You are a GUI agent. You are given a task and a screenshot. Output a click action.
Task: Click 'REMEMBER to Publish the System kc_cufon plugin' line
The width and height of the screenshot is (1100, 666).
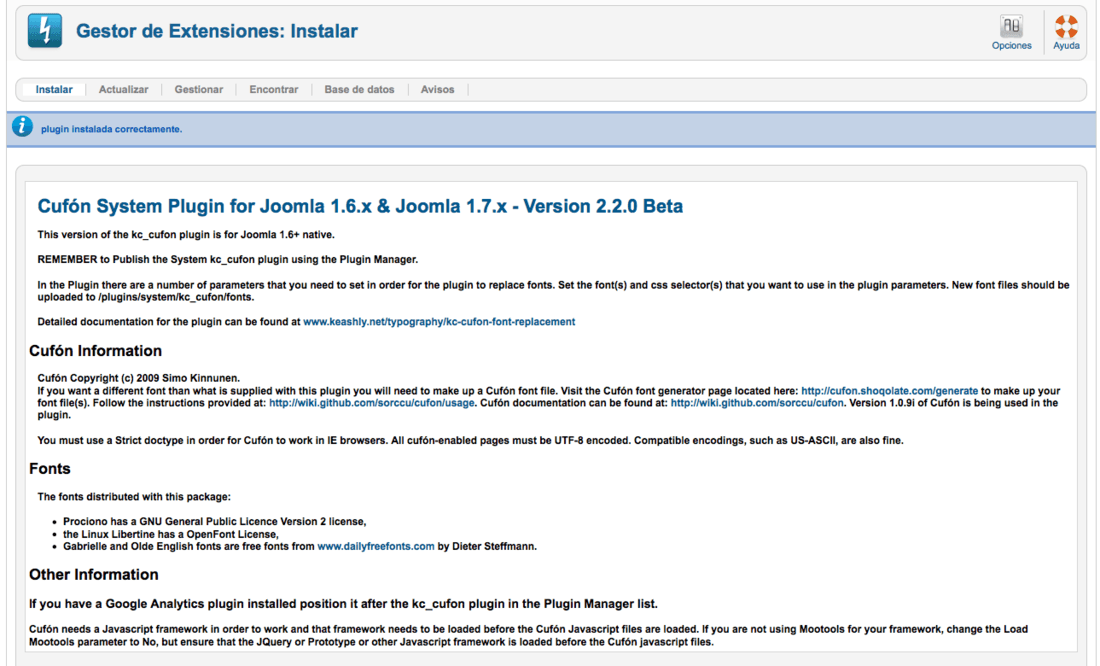tap(227, 260)
